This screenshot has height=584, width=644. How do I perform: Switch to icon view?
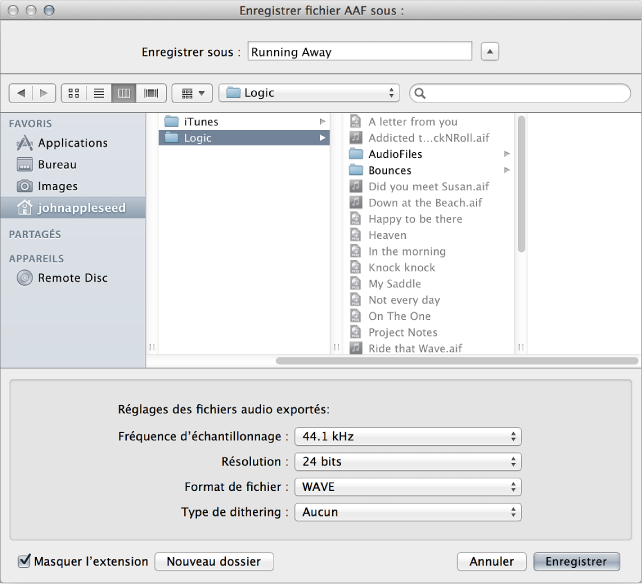pyautogui.click(x=74, y=93)
